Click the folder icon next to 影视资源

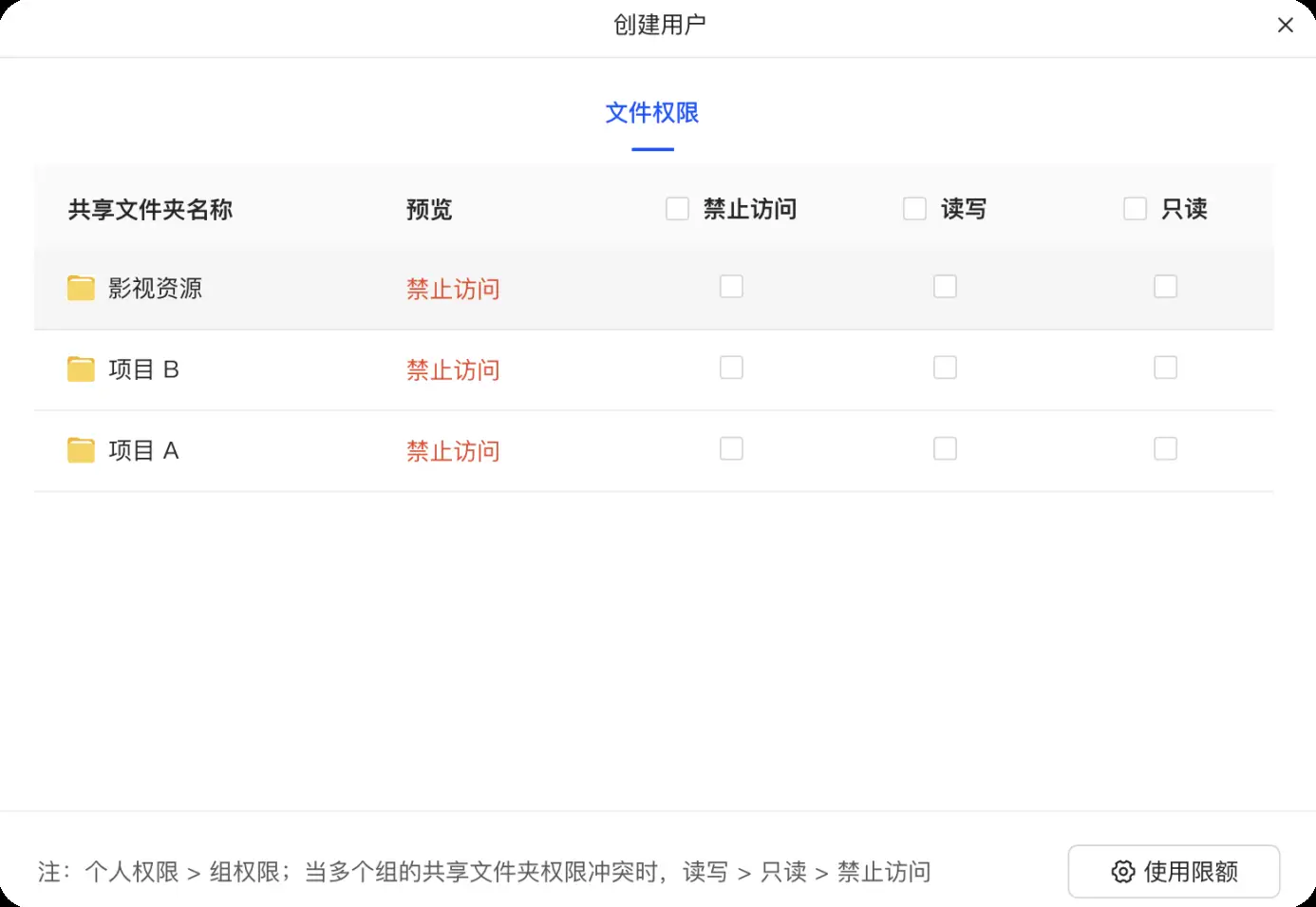[81, 287]
